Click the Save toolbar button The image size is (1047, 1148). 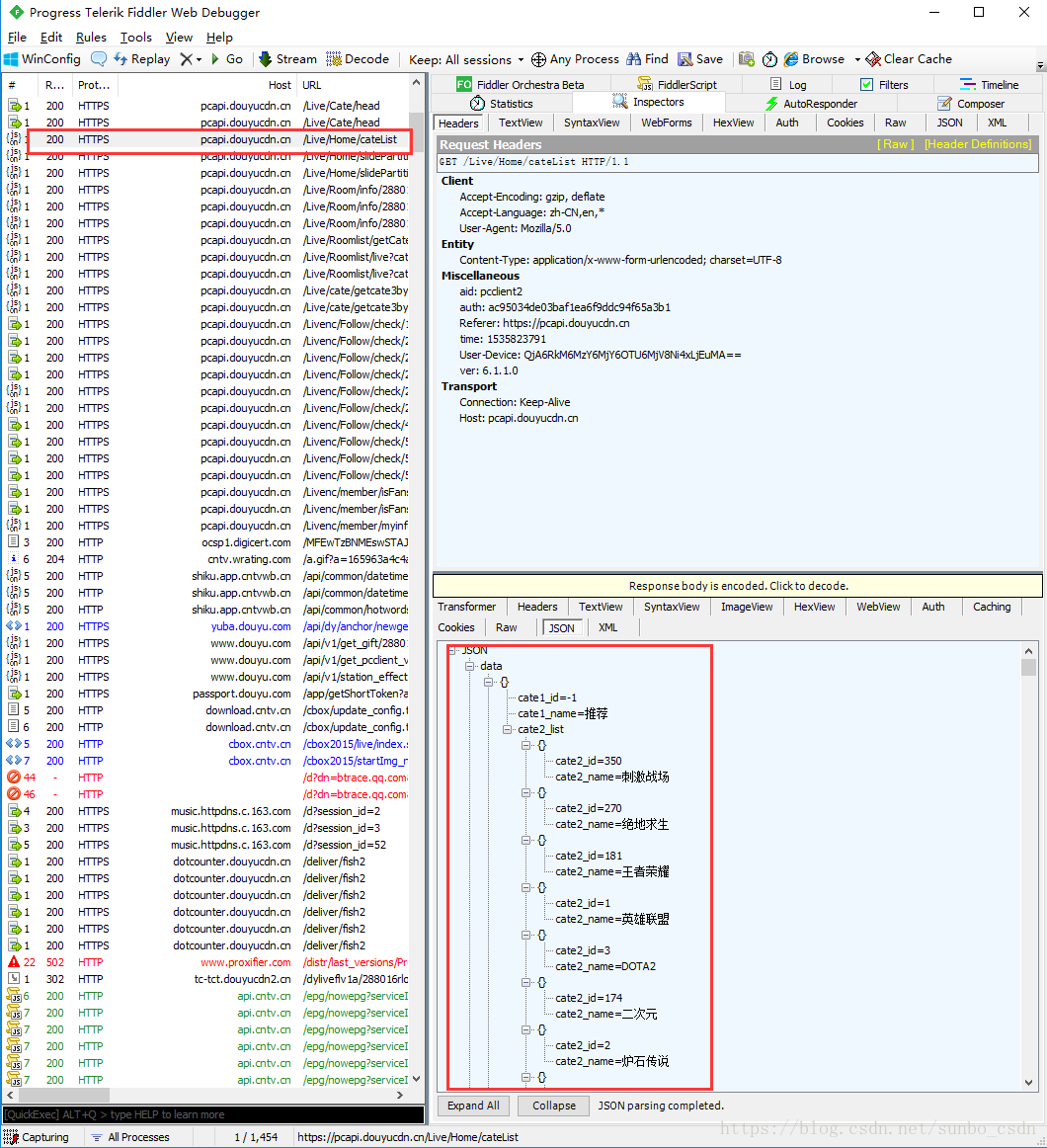pyautogui.click(x=700, y=59)
